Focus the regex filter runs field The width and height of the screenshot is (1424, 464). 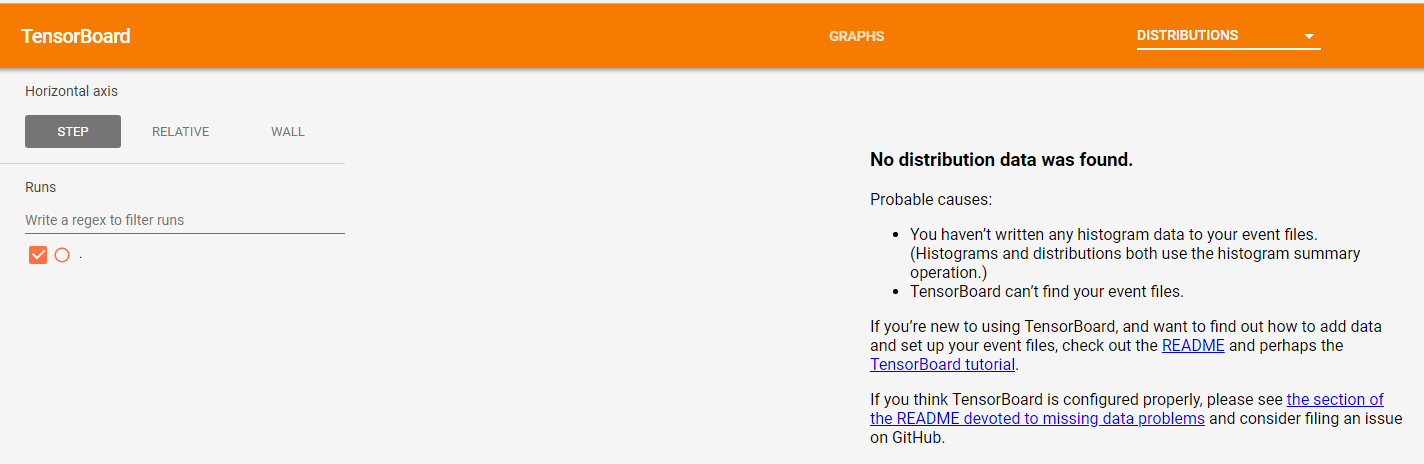point(185,220)
